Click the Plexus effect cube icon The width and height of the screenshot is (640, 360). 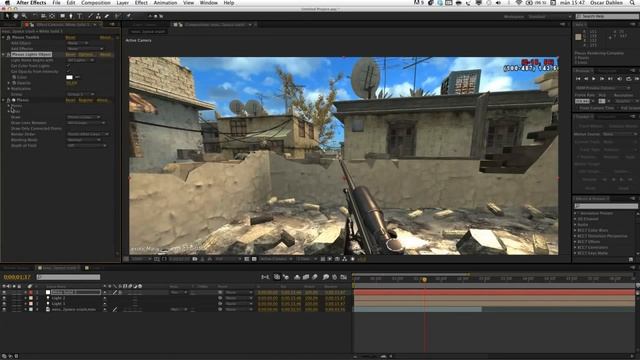pyautogui.click(x=13, y=100)
